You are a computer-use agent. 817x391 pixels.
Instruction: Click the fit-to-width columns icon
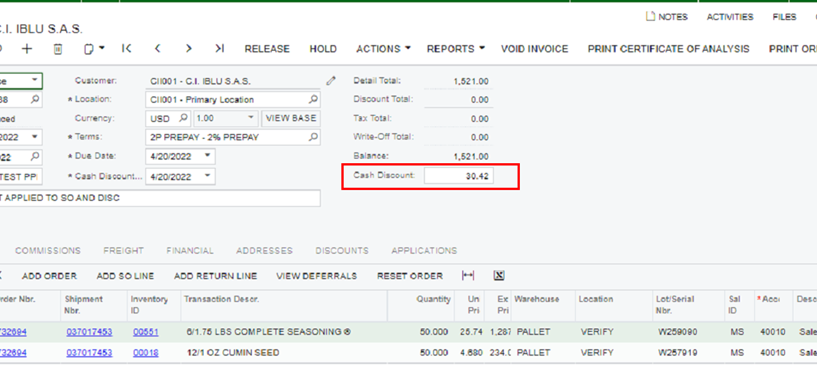(468, 276)
